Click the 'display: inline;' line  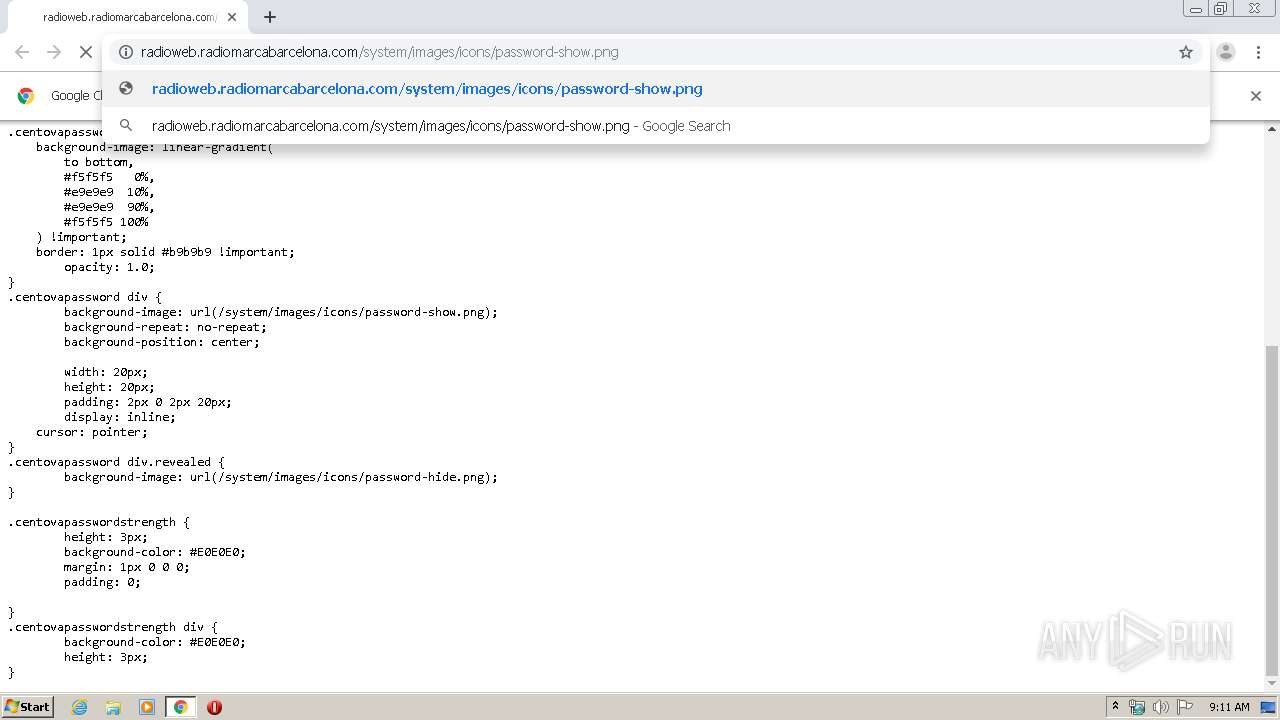120,417
